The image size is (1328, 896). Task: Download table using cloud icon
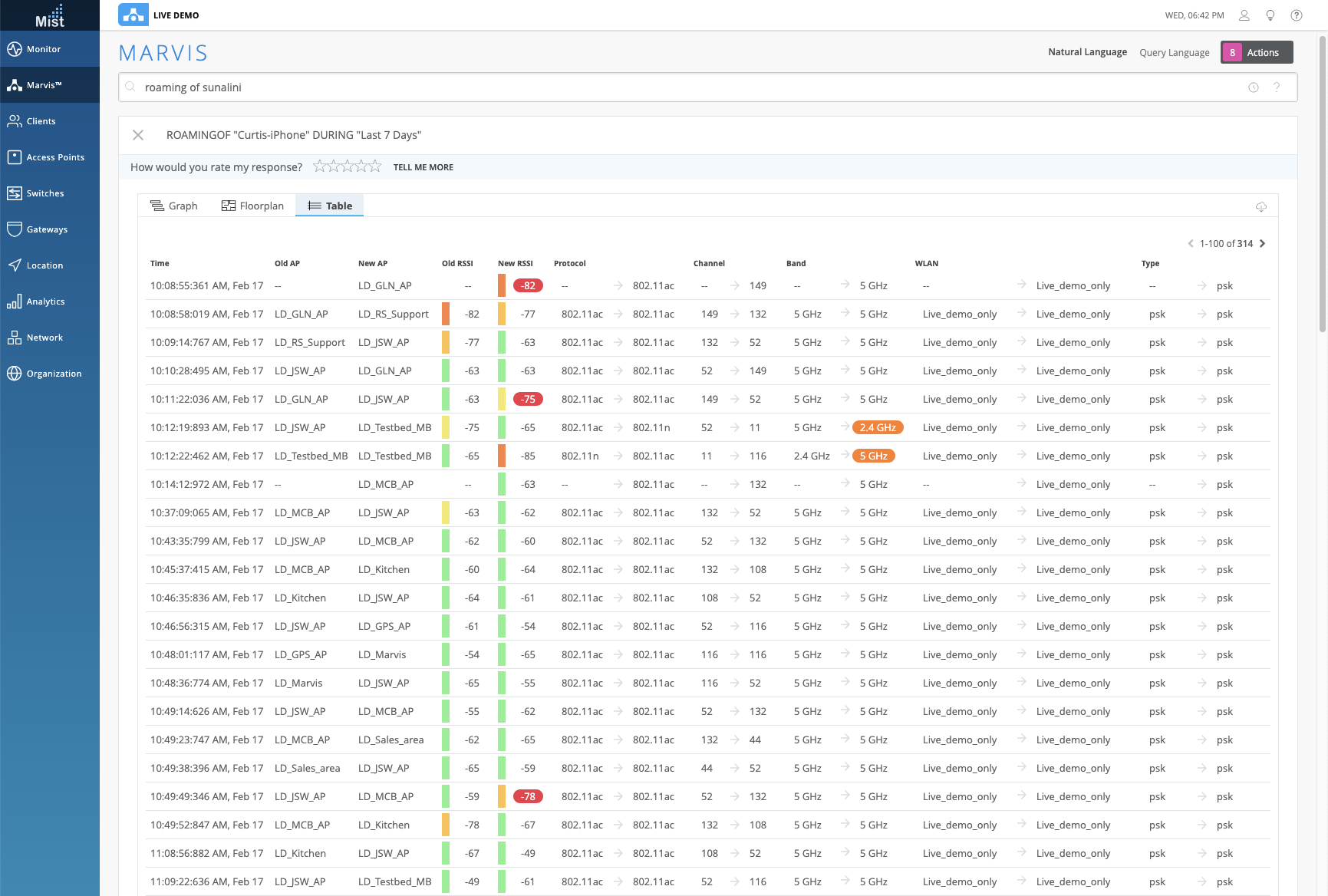click(1260, 206)
